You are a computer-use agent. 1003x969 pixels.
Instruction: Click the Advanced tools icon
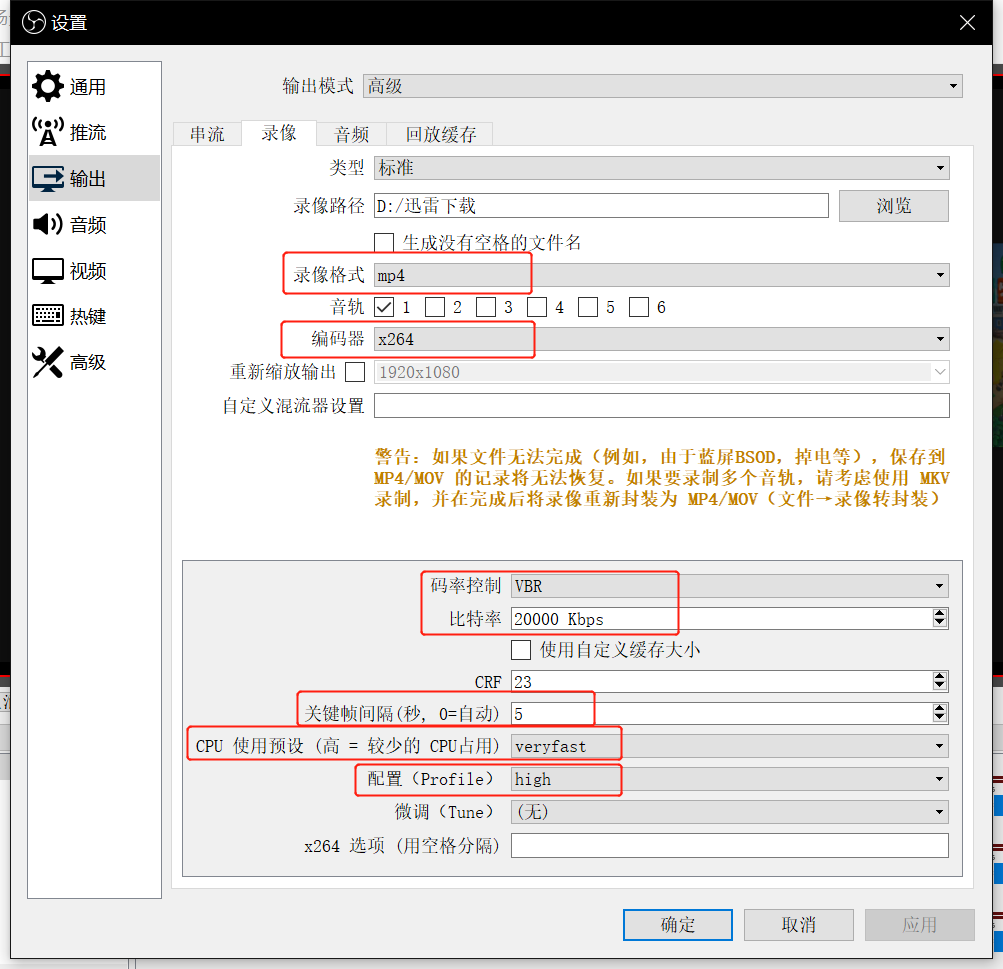(47, 362)
